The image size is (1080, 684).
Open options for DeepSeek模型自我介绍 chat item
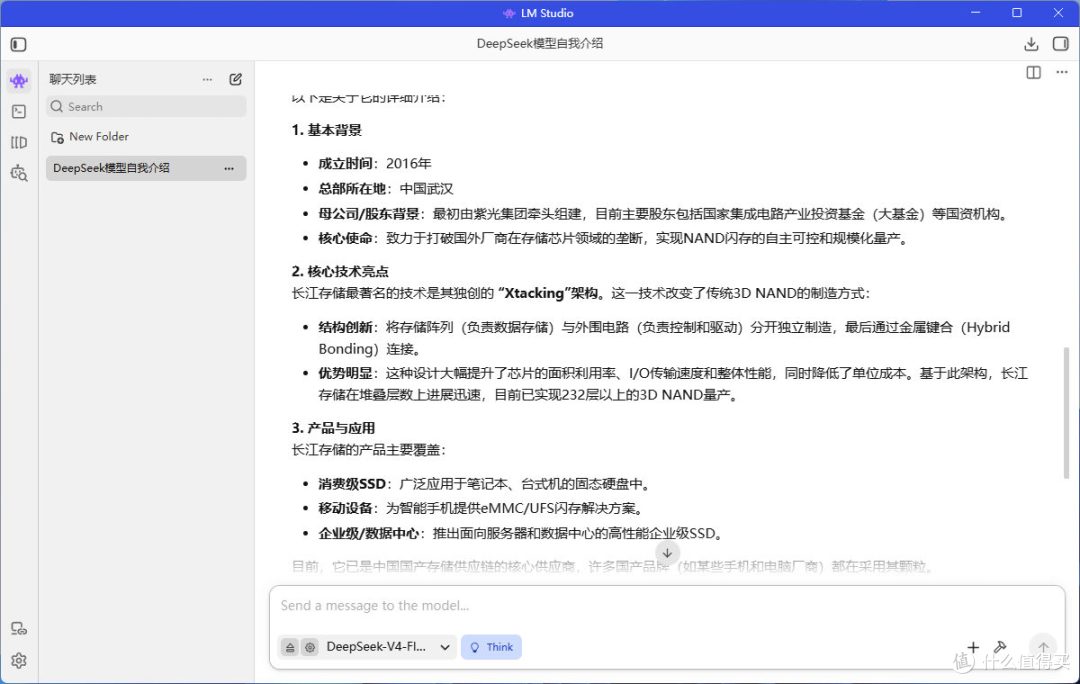click(x=229, y=169)
